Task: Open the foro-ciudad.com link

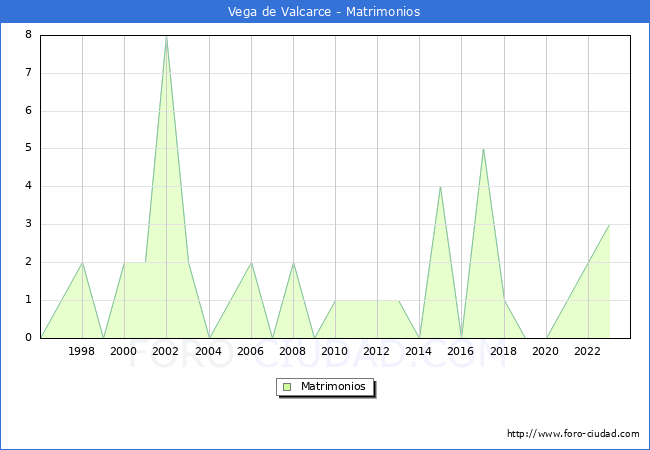Action: click(x=573, y=434)
